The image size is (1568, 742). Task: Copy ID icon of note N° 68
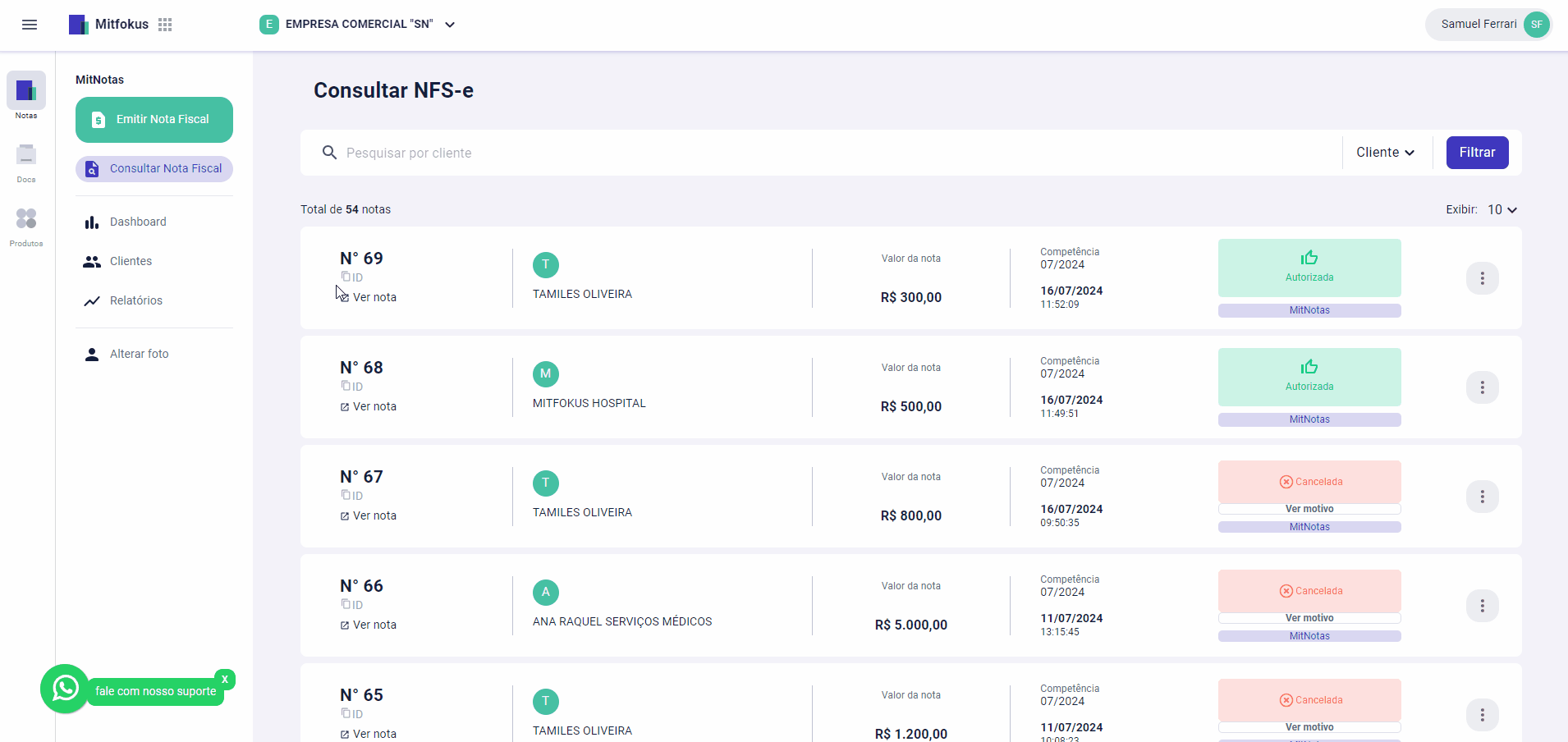[346, 386]
